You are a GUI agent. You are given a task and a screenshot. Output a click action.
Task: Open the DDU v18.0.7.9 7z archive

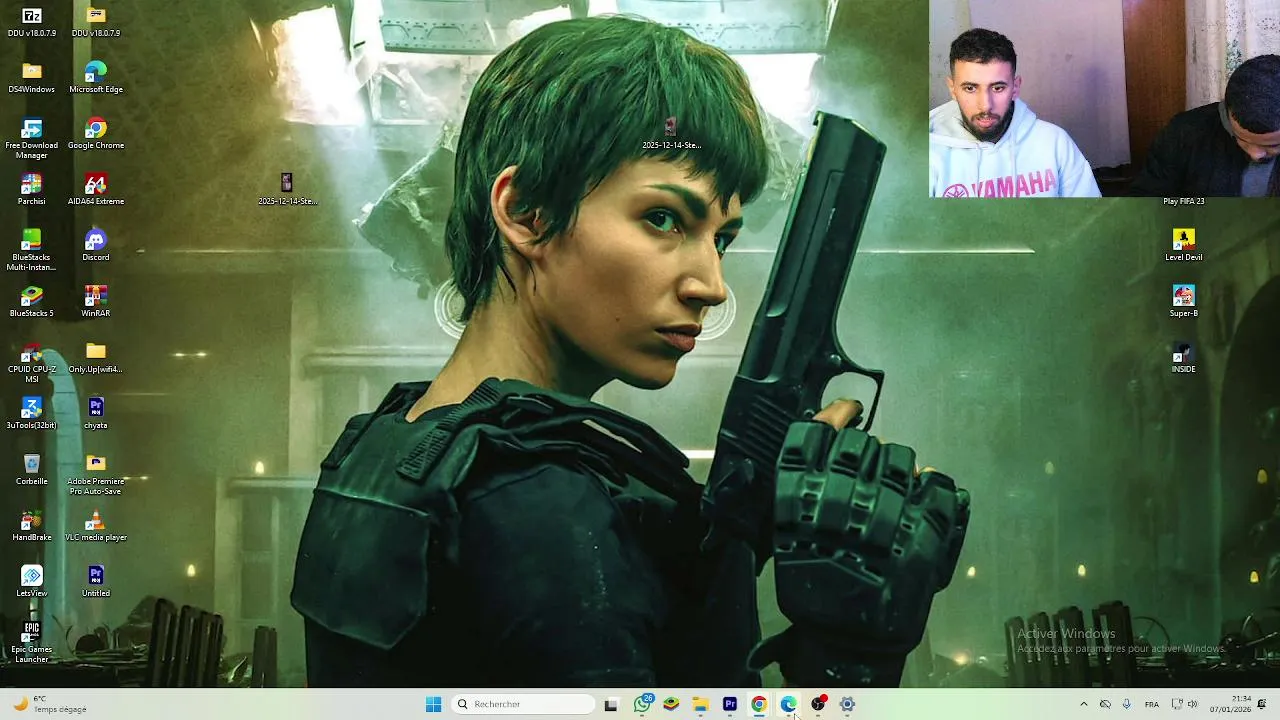pos(32,22)
